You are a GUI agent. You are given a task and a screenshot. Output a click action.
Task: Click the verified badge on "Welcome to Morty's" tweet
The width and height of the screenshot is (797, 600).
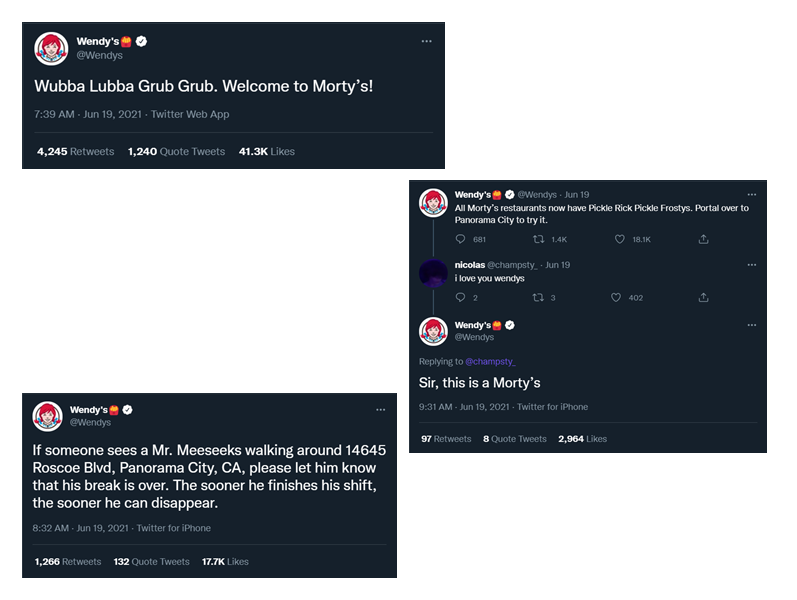[141, 42]
